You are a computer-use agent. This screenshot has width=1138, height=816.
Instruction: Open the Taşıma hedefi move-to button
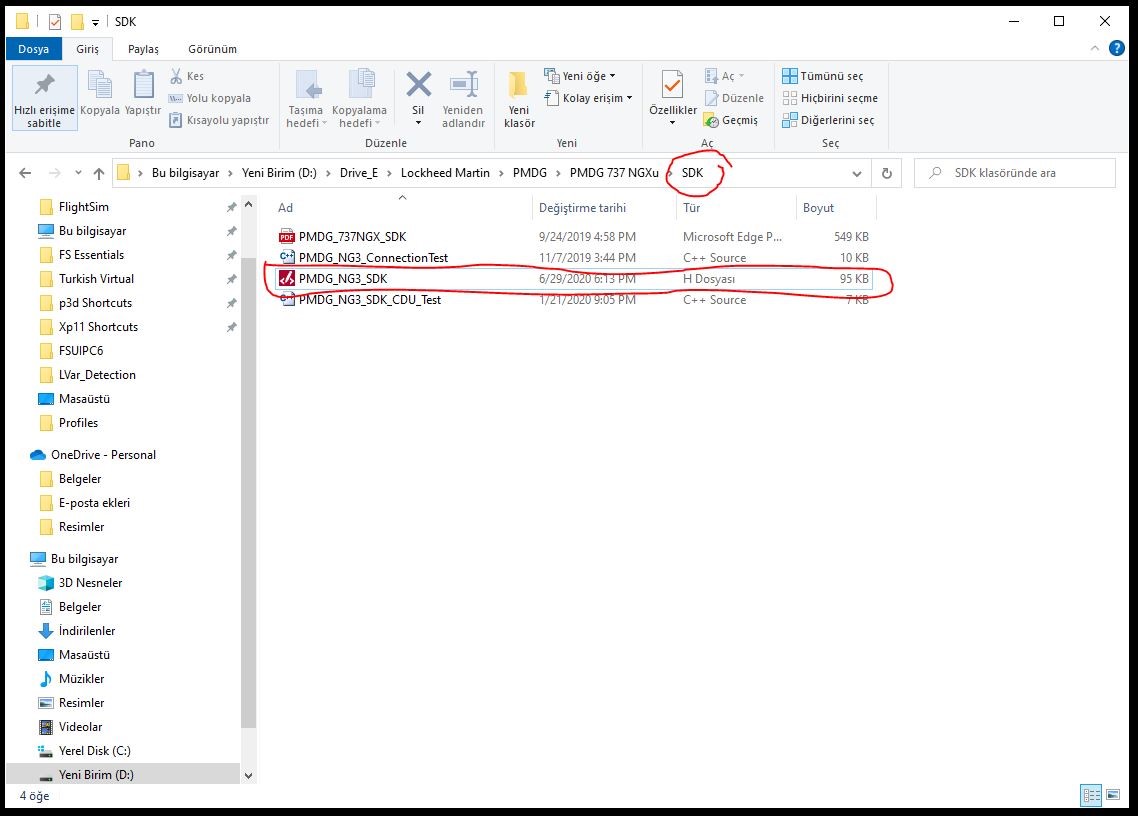306,99
